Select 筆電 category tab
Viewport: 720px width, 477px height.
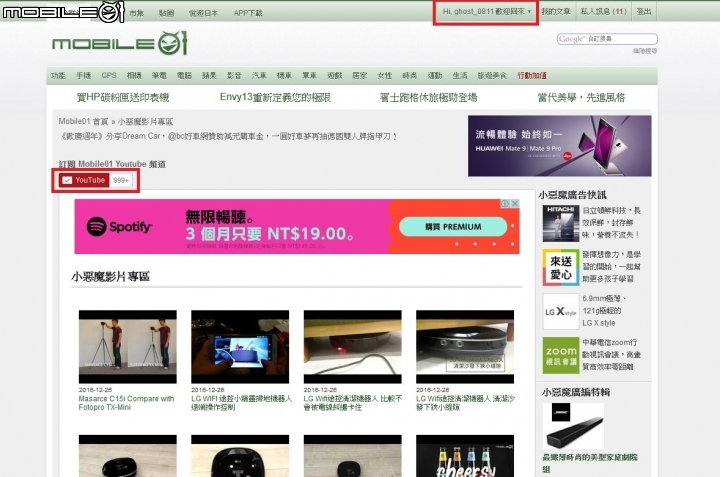159,75
